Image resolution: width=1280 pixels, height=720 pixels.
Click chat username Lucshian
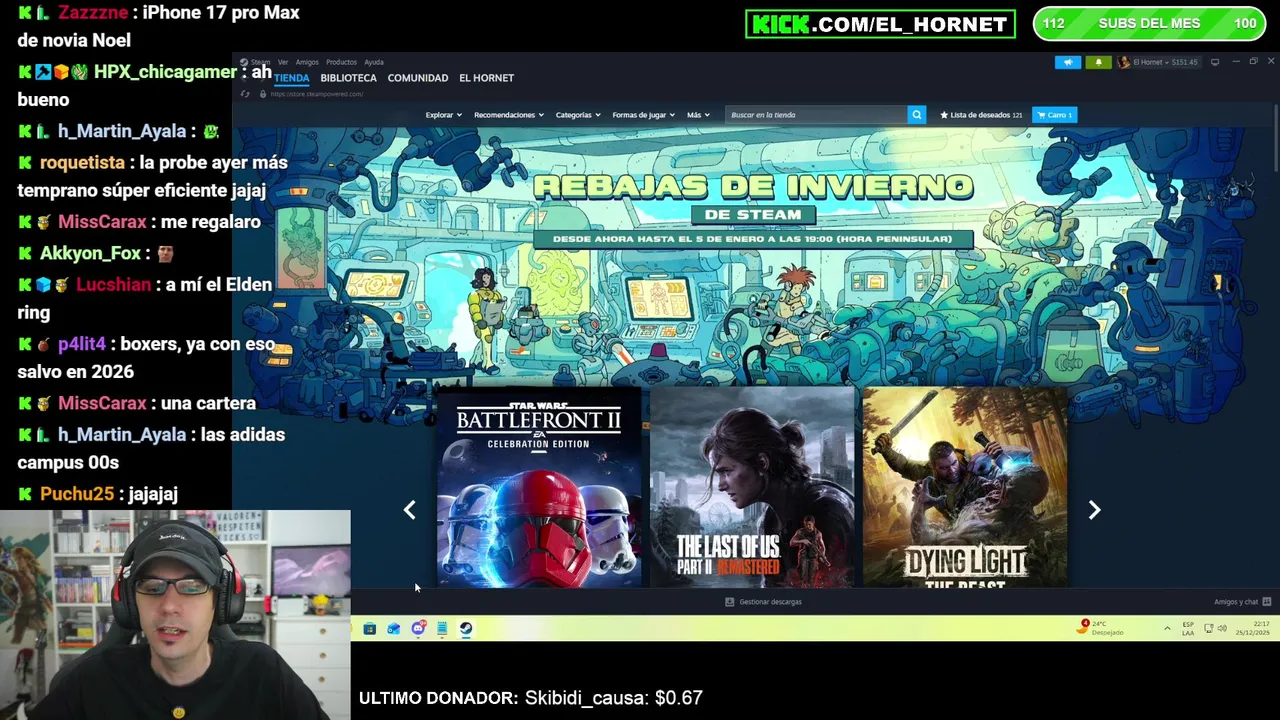[113, 285]
